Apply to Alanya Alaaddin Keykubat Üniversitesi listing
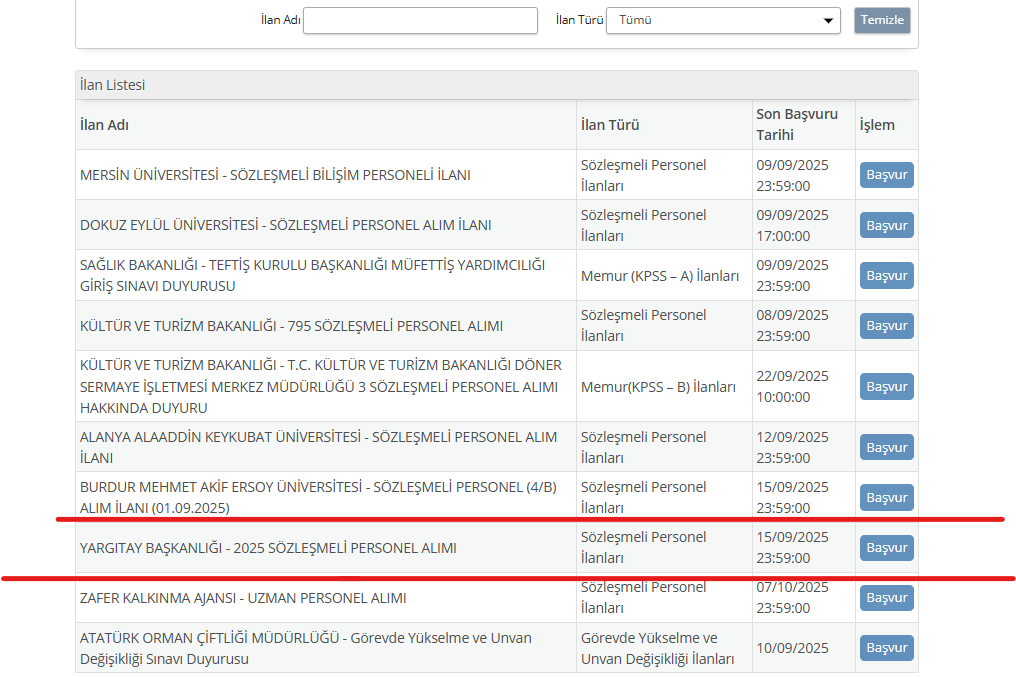Image resolution: width=1016 pixels, height=677 pixels. coord(886,448)
